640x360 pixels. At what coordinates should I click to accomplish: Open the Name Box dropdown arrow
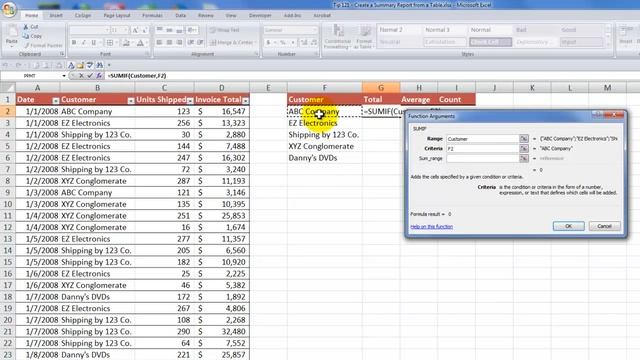pos(64,76)
